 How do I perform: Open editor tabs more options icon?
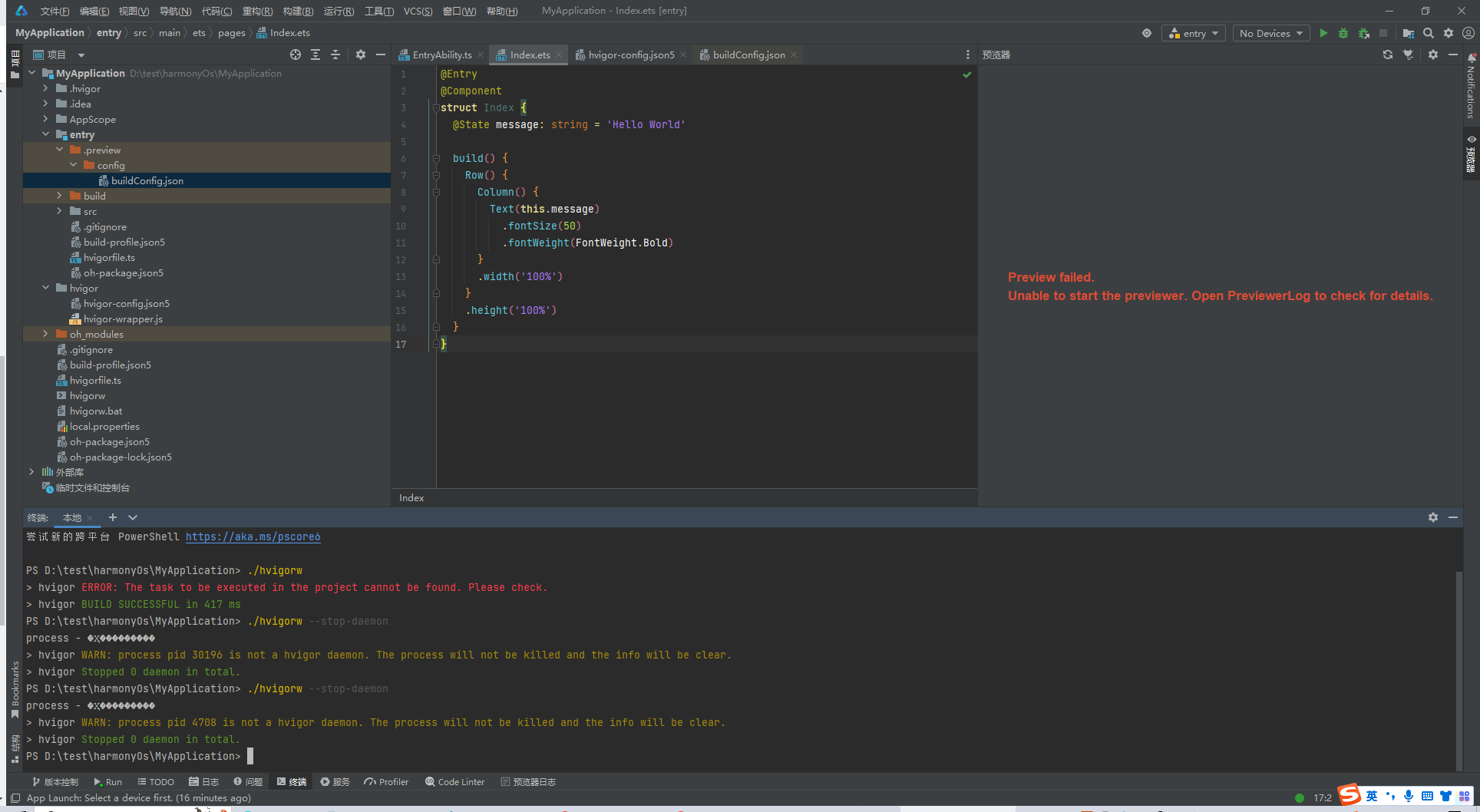coord(967,54)
